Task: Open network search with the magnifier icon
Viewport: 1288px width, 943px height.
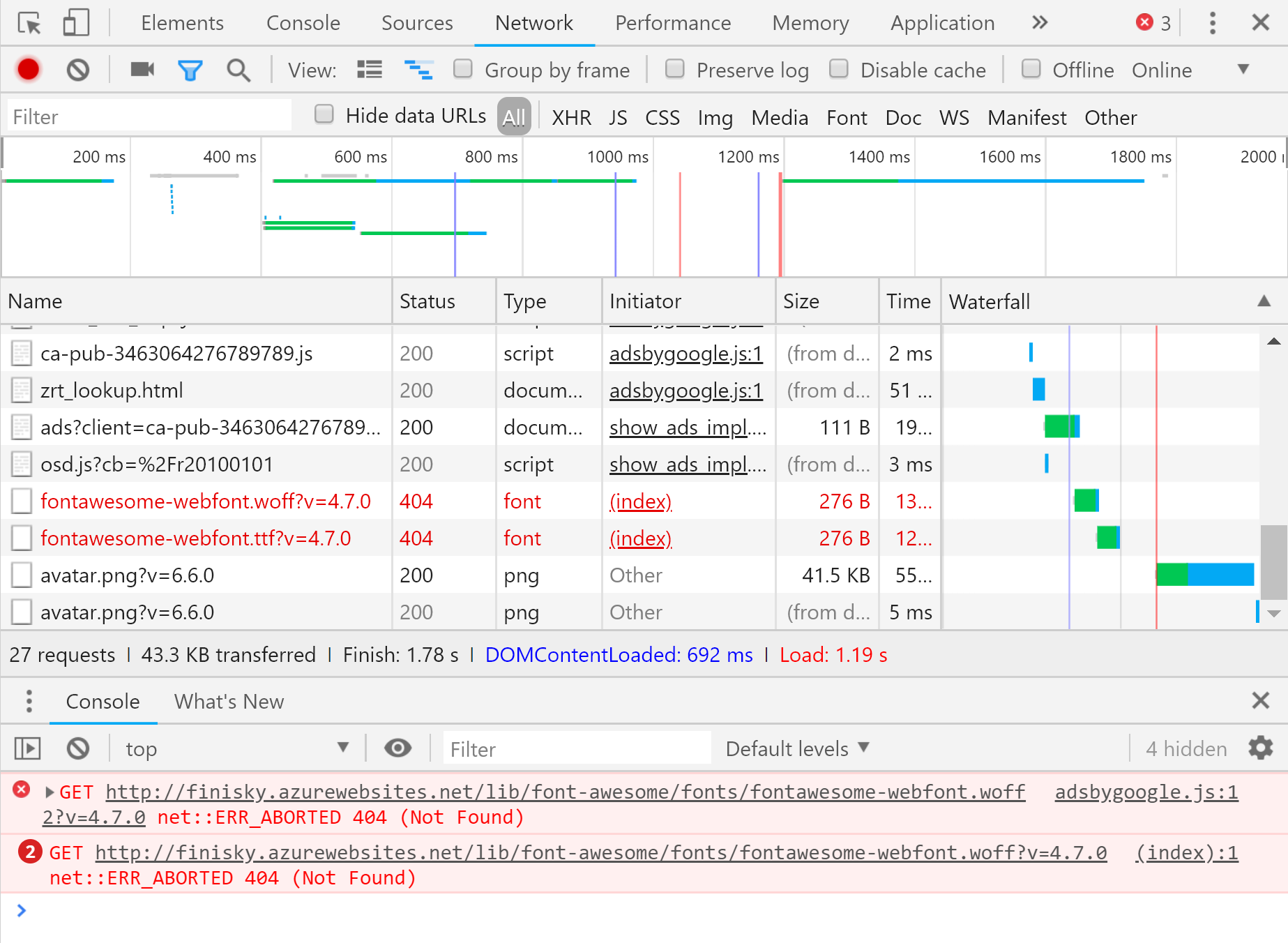Action: [238, 70]
